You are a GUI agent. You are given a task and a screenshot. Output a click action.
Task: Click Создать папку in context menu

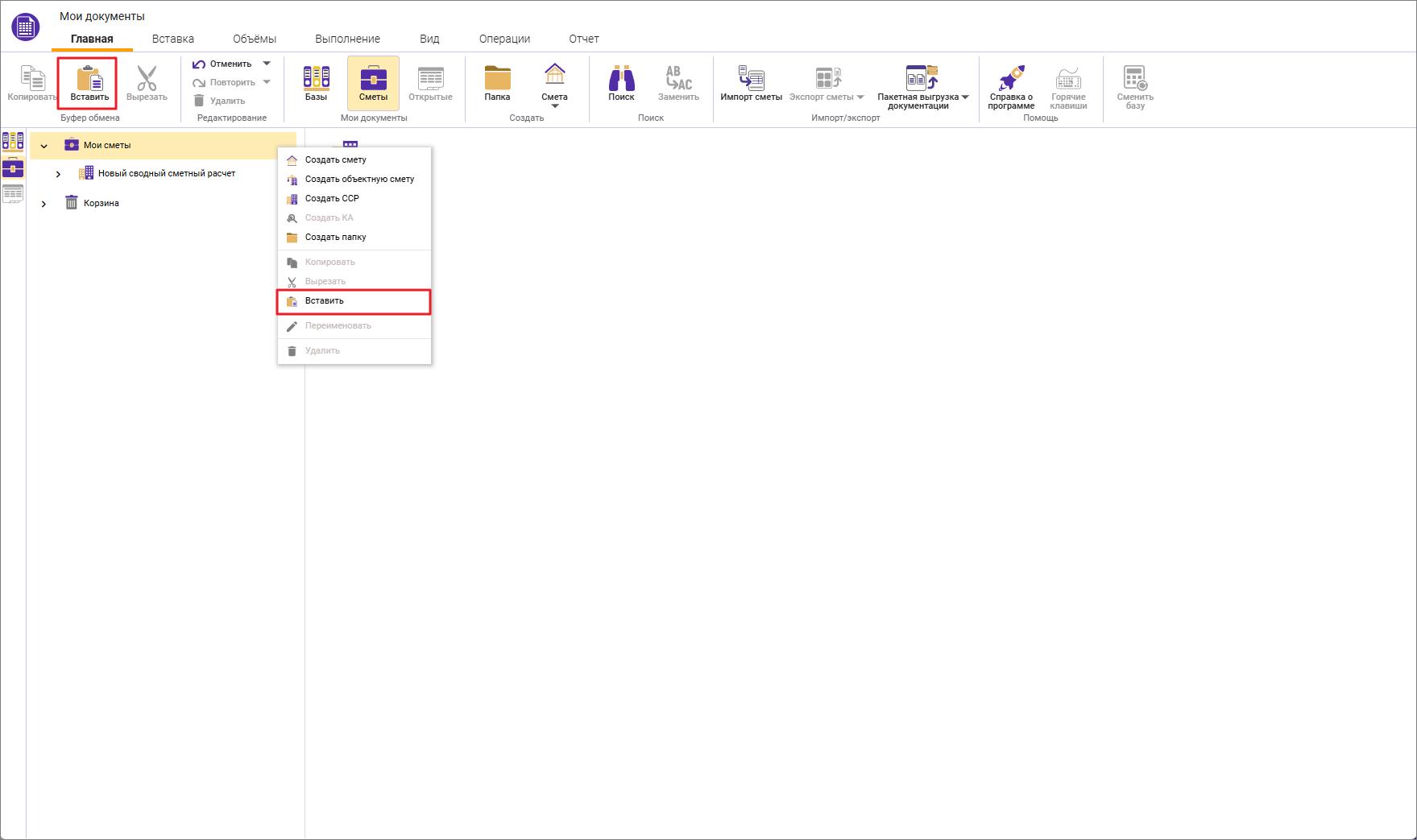pos(335,238)
